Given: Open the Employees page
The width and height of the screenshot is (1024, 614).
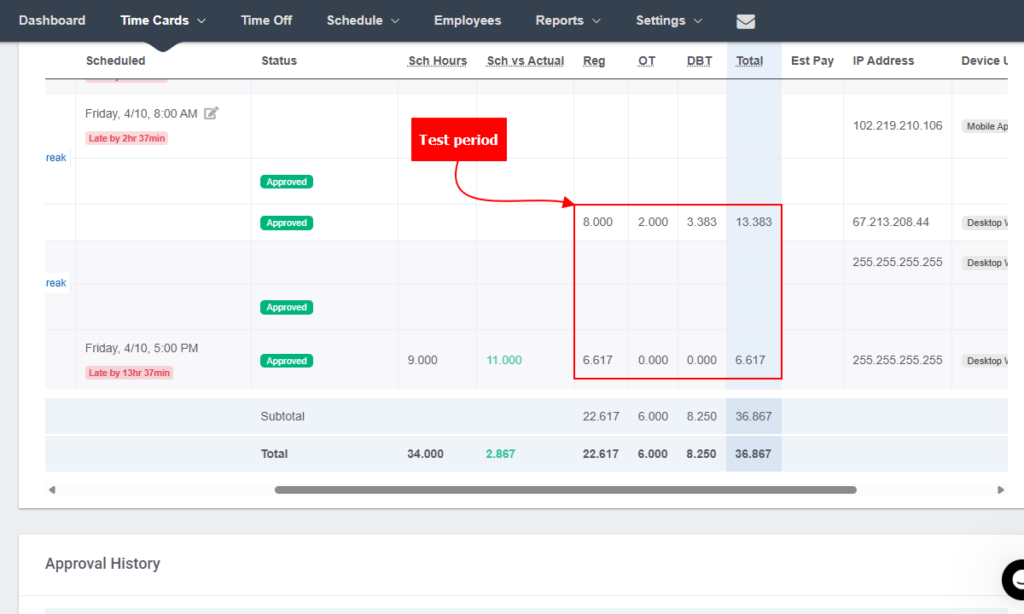Looking at the screenshot, I should pos(468,20).
